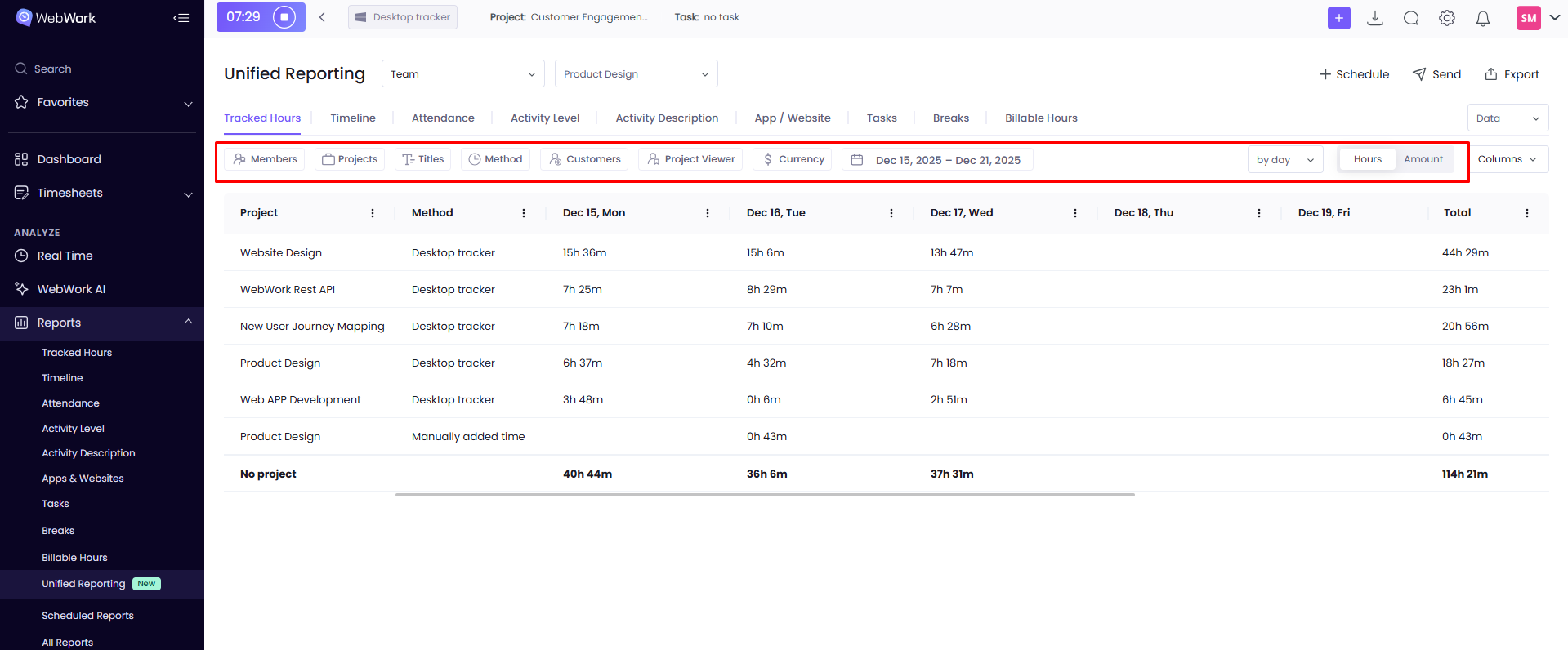Open the Team dropdown

click(462, 74)
